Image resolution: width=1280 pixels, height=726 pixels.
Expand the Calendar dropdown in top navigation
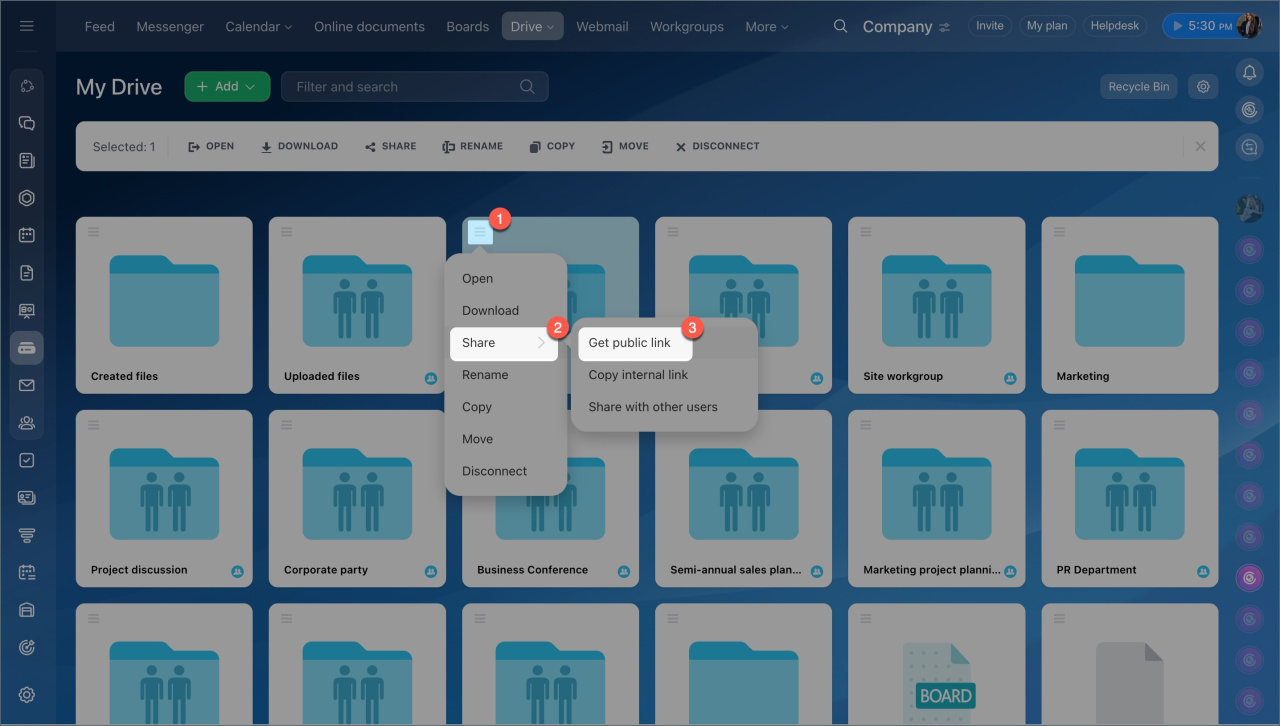[259, 27]
